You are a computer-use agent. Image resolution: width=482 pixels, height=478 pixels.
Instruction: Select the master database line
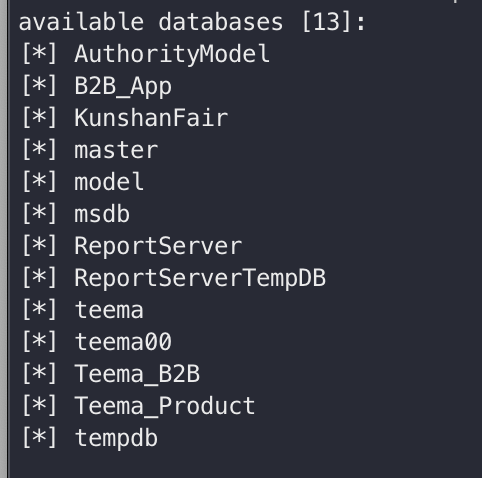pyautogui.click(x=116, y=150)
